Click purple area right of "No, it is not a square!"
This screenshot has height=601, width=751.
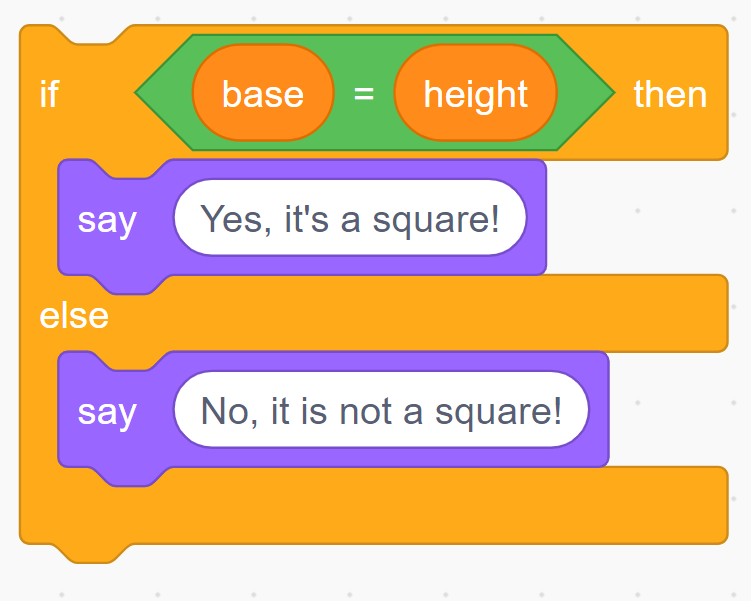[598, 410]
